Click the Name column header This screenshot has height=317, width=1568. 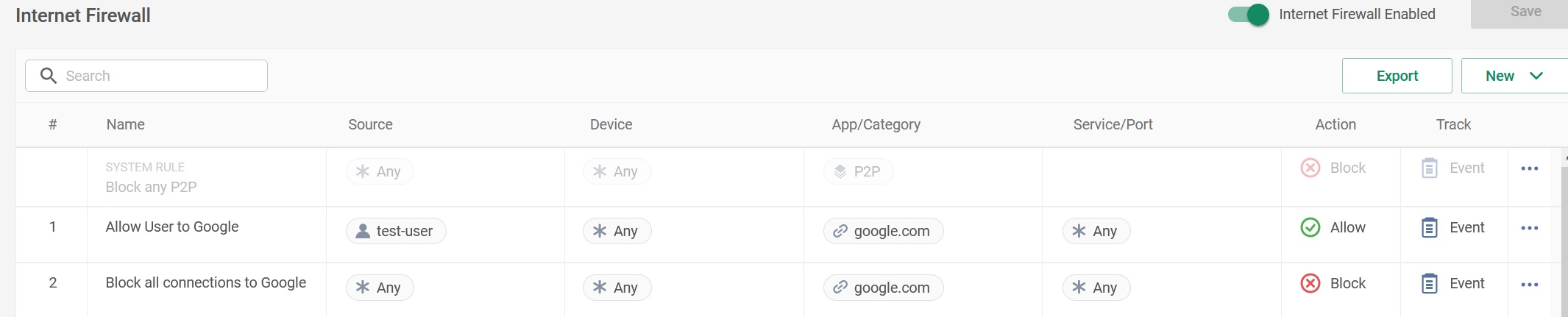(x=125, y=124)
